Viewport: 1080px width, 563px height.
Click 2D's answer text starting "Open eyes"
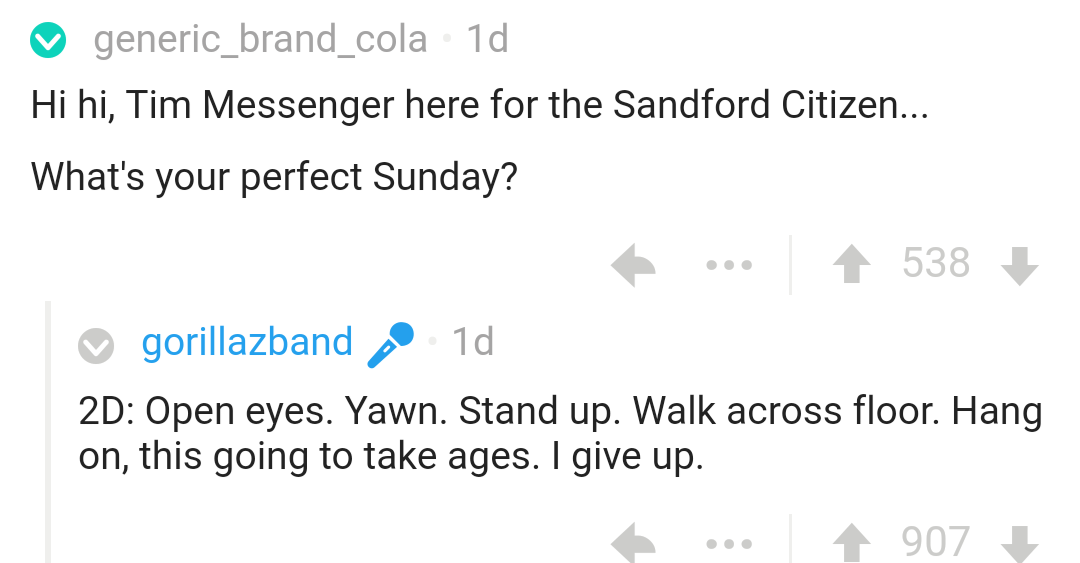click(560, 433)
